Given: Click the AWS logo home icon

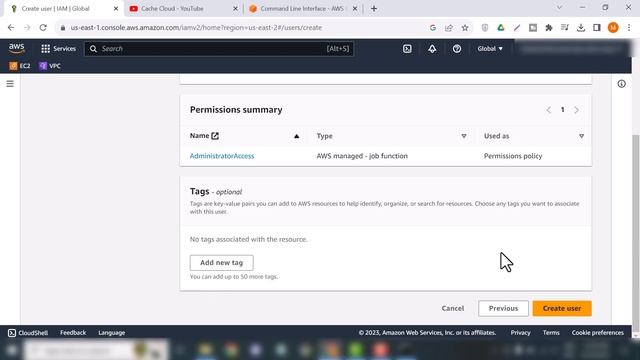Looking at the screenshot, I should pyautogui.click(x=16, y=48).
